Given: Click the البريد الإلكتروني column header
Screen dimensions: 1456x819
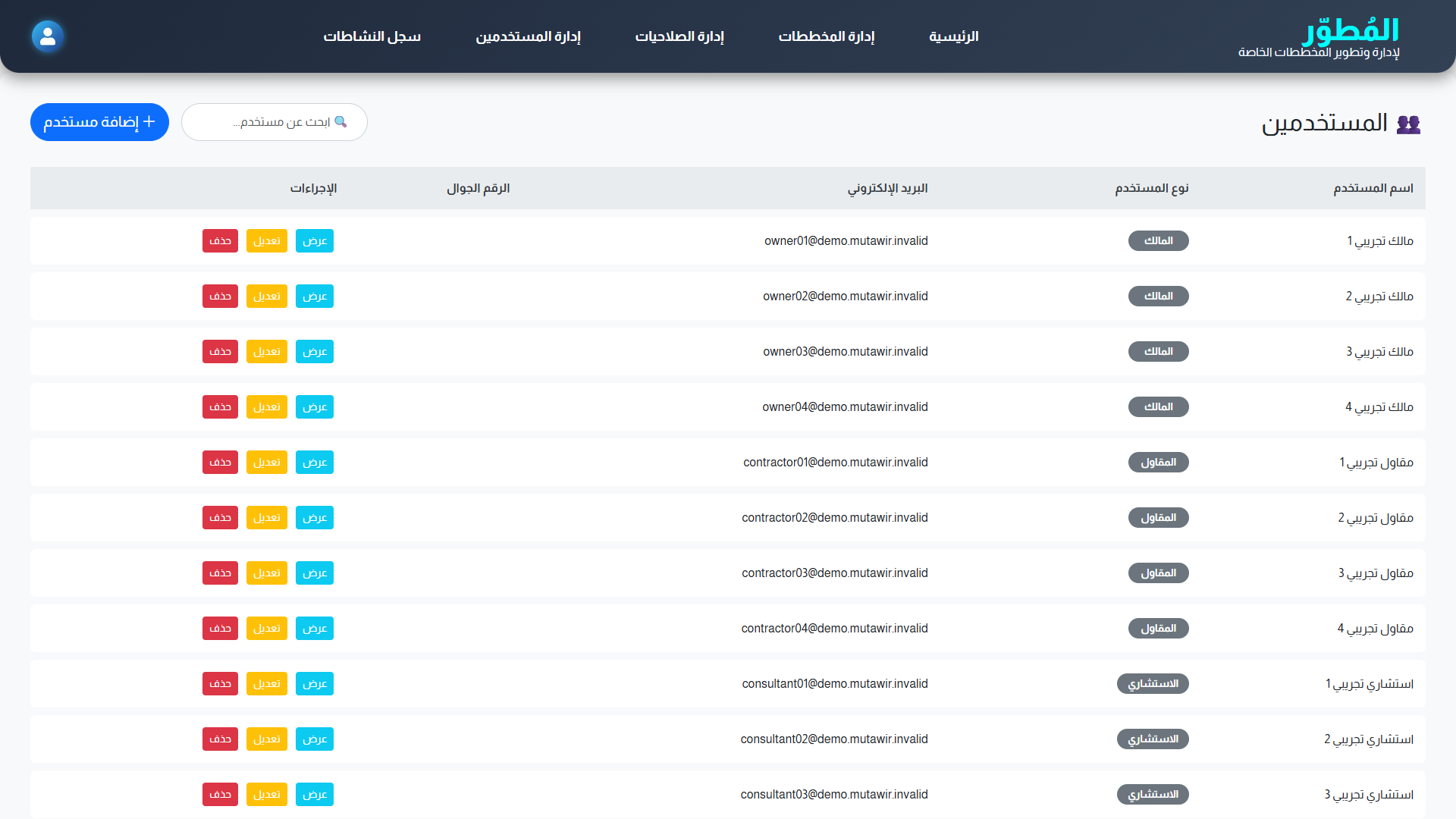Looking at the screenshot, I should click(x=887, y=188).
